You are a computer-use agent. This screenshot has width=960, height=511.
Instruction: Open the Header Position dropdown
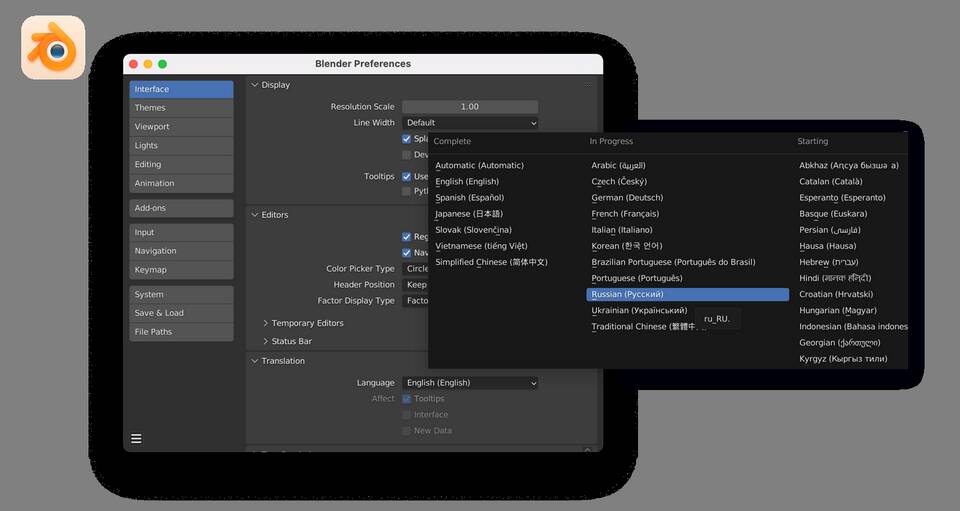(x=416, y=285)
